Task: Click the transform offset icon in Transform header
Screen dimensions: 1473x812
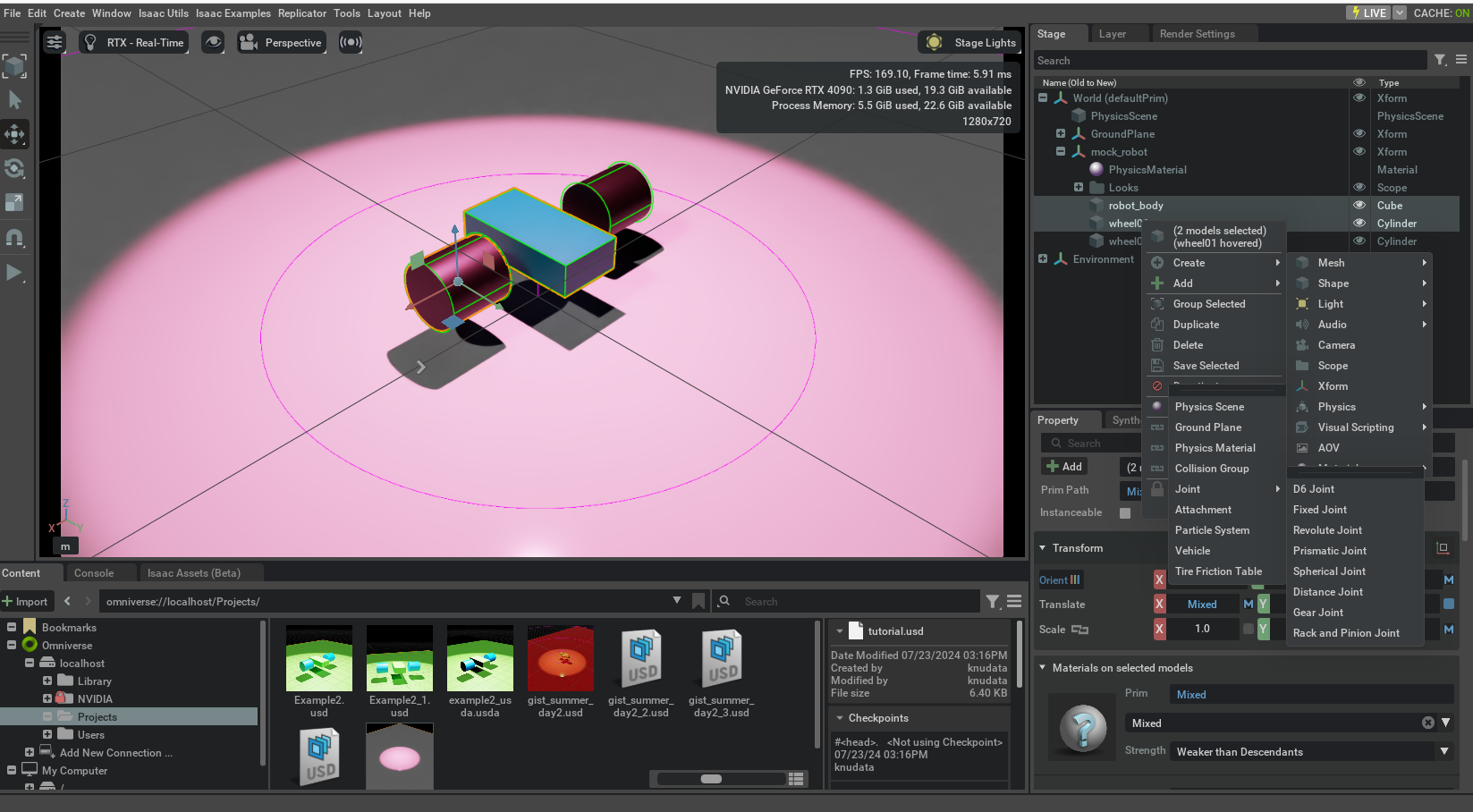Action: 1443,548
